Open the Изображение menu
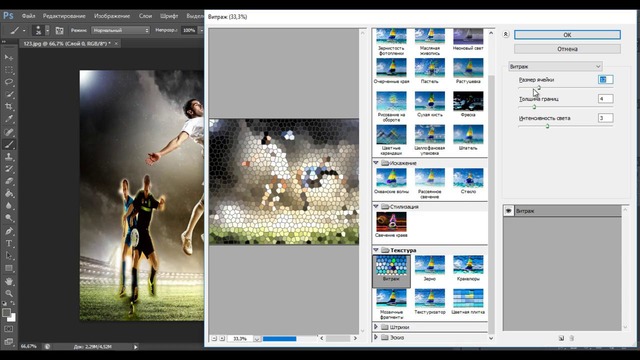Screen dimensions: 640x360 point(112,16)
